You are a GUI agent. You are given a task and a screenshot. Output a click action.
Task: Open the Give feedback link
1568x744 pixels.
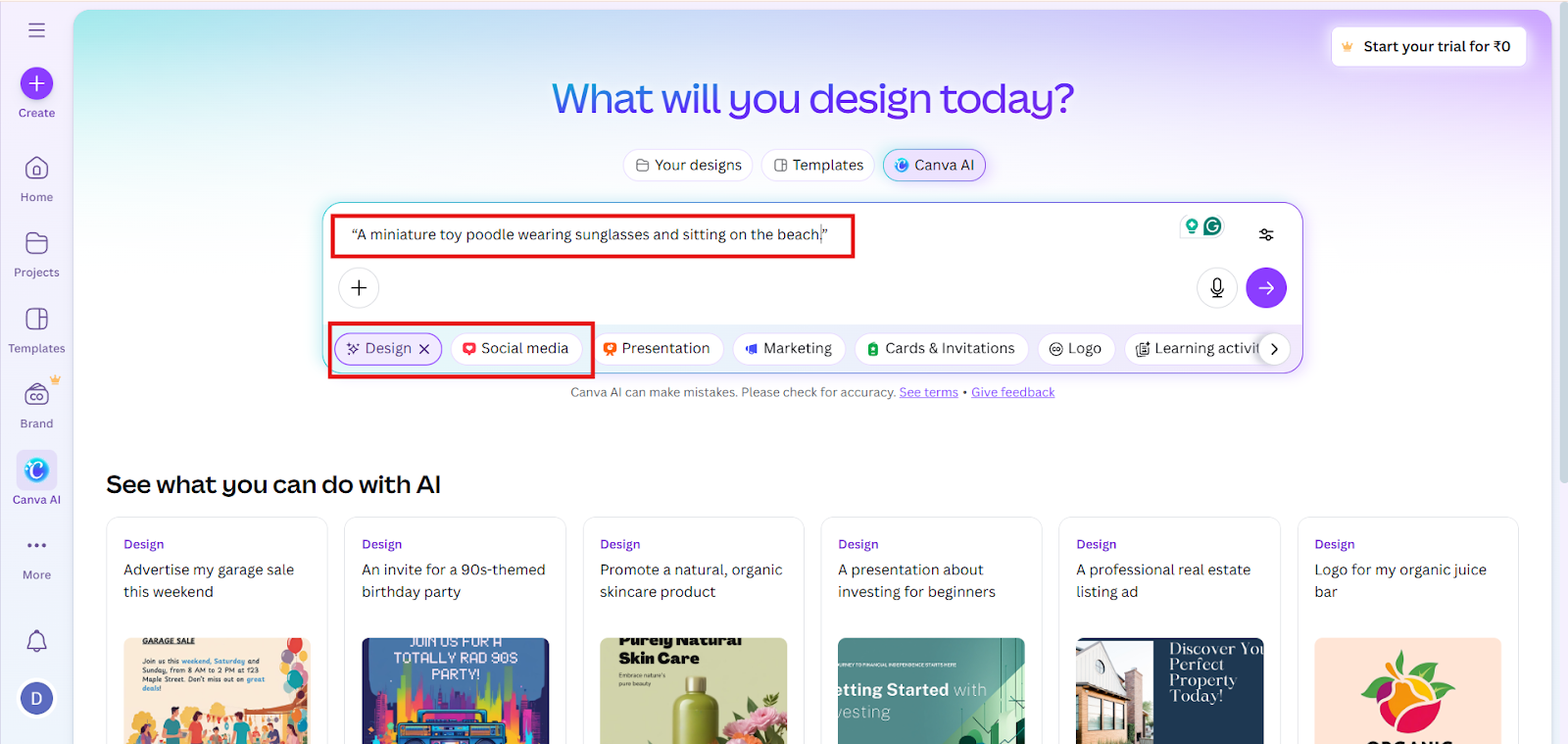coord(1013,392)
